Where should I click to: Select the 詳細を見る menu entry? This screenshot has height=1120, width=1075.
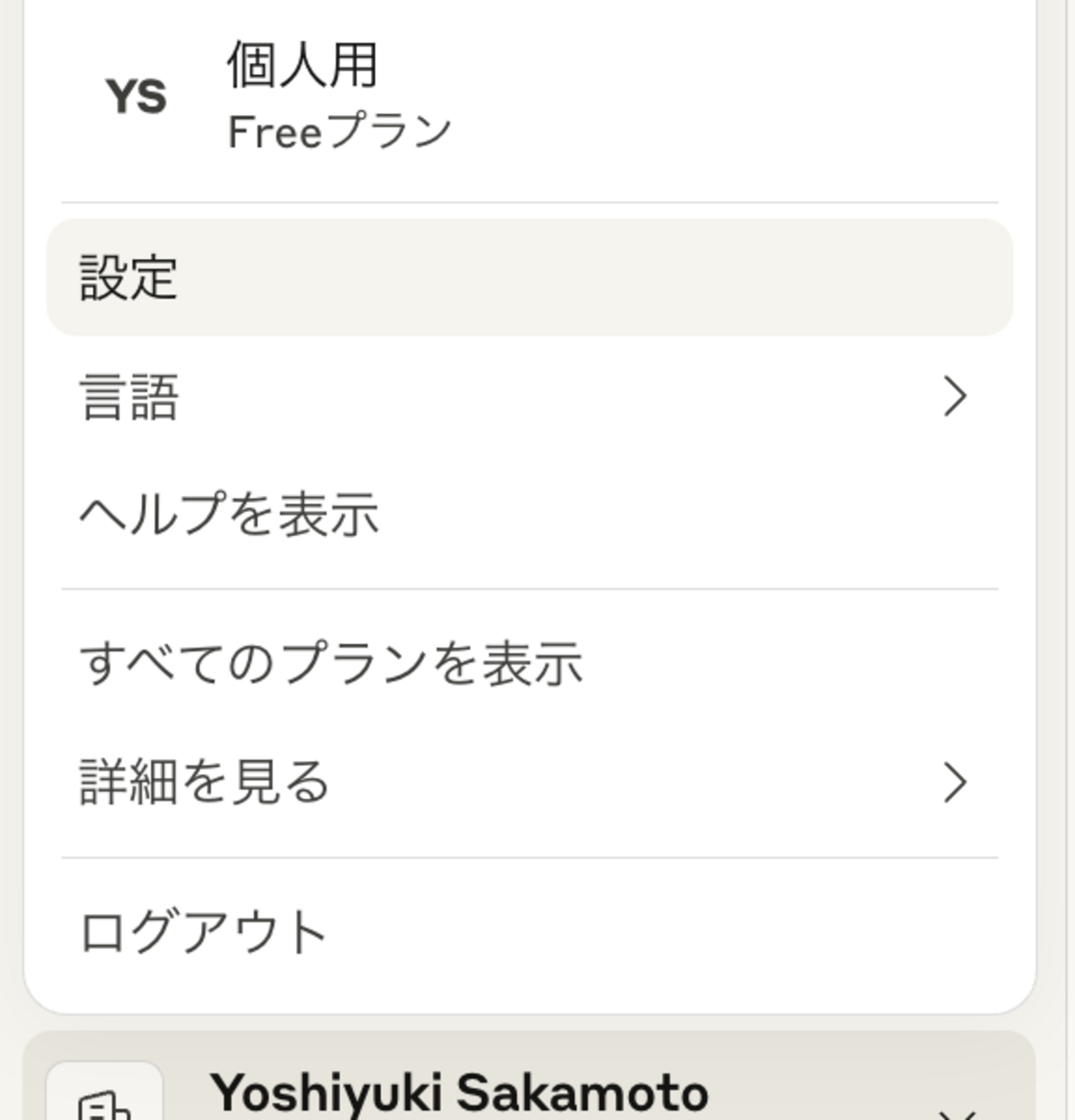pos(204,783)
